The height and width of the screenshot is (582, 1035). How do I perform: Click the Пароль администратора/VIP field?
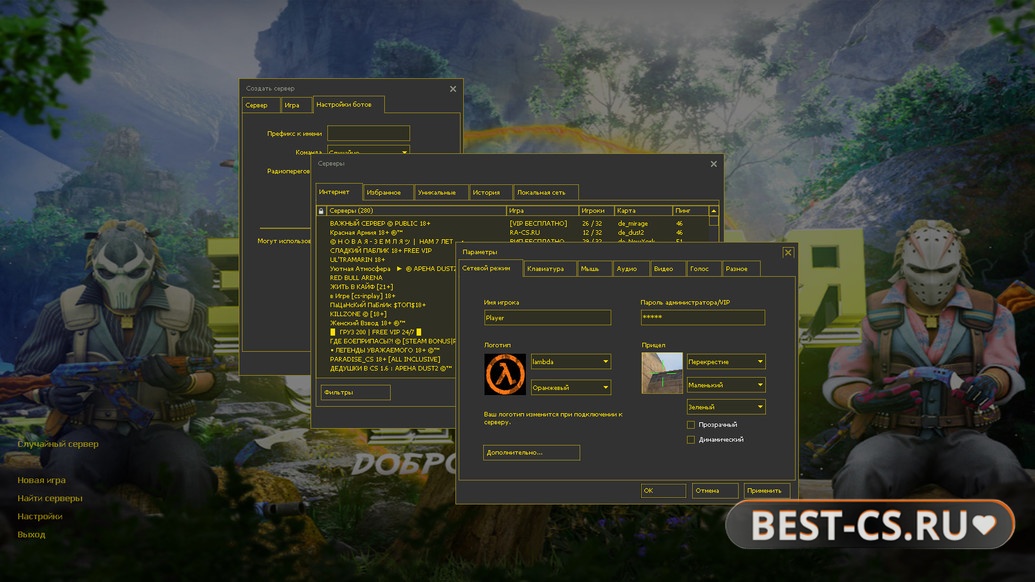[x=702, y=317]
